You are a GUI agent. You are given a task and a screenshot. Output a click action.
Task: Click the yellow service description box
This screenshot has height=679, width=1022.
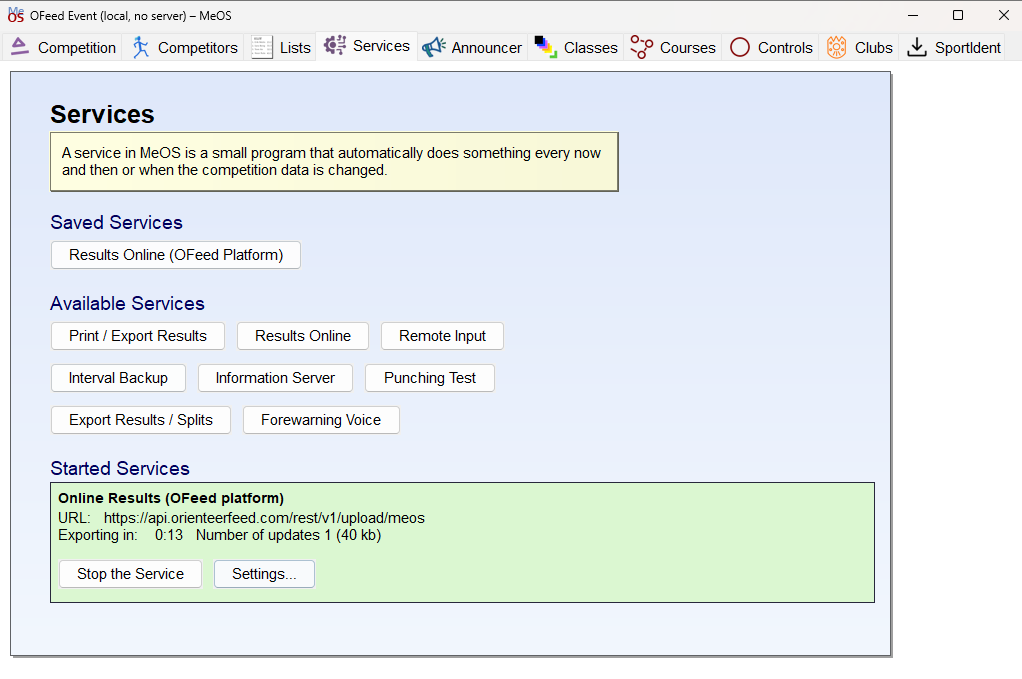pyautogui.click(x=334, y=162)
